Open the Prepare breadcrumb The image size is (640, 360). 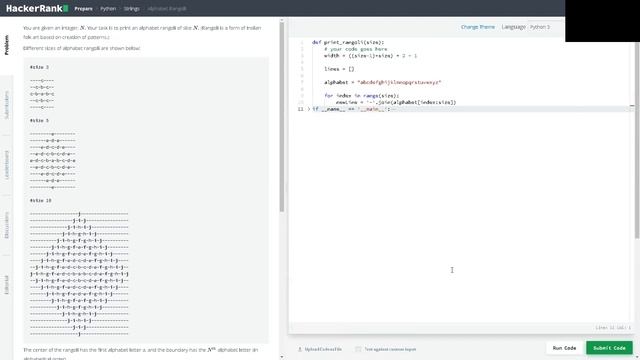coord(83,9)
